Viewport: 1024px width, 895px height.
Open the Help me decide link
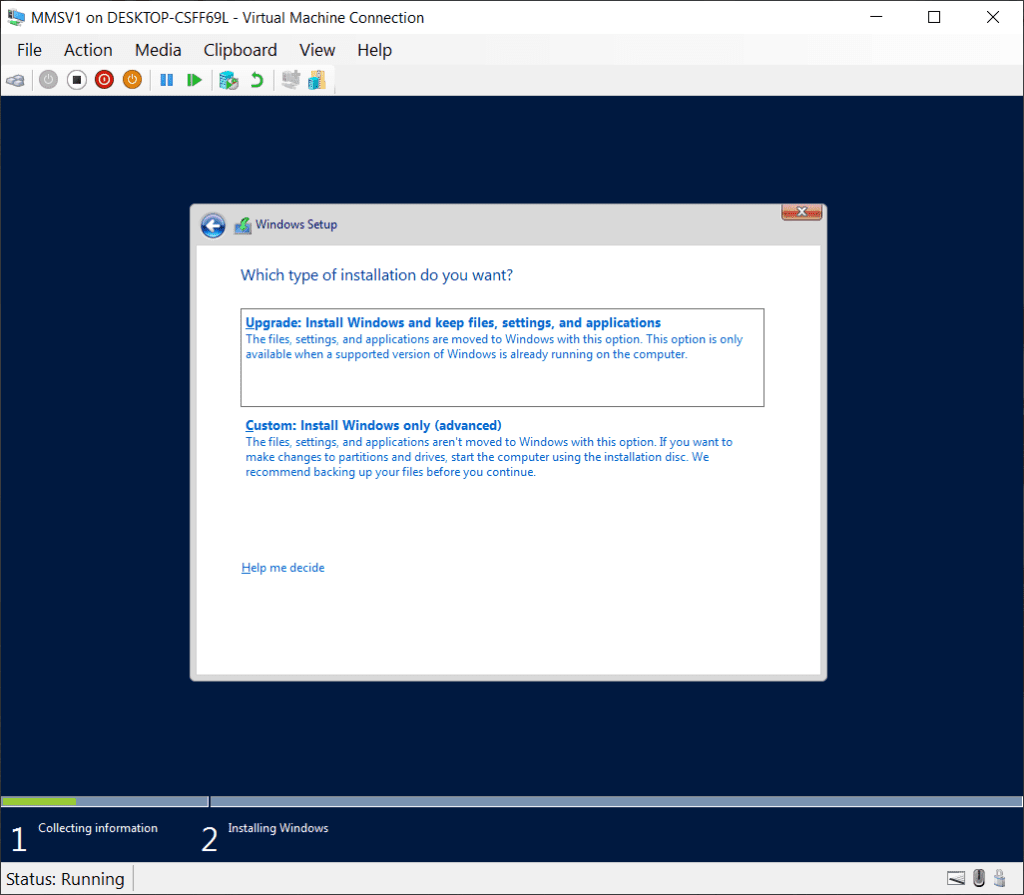(283, 568)
